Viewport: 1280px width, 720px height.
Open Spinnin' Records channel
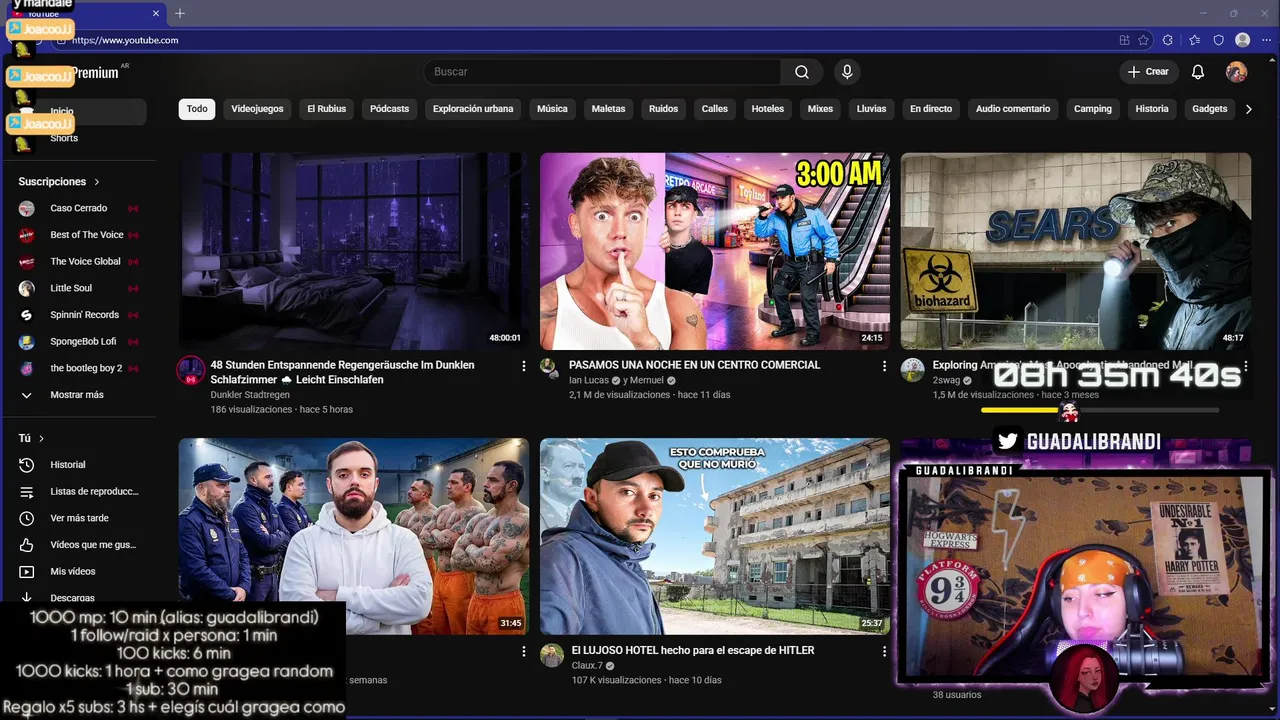pos(78,315)
